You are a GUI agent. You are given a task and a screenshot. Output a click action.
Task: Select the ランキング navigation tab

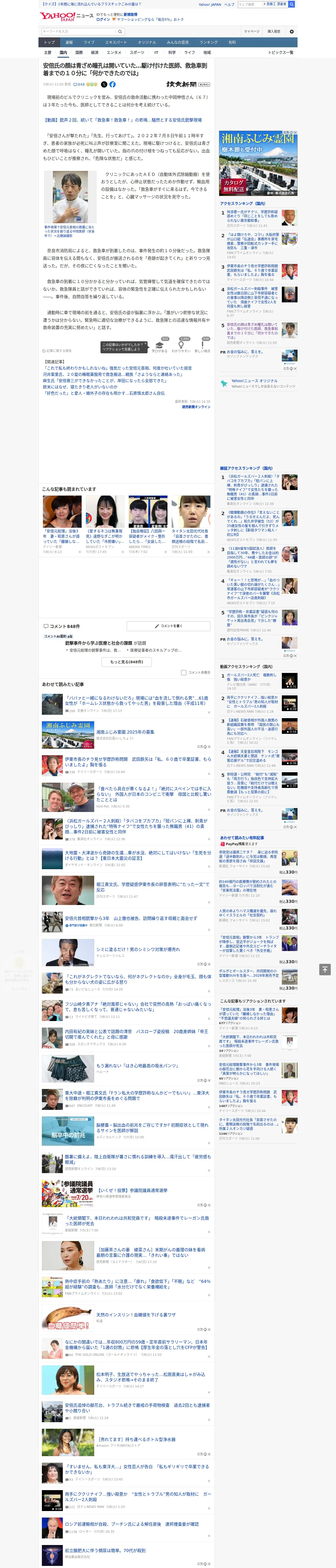coord(209,42)
